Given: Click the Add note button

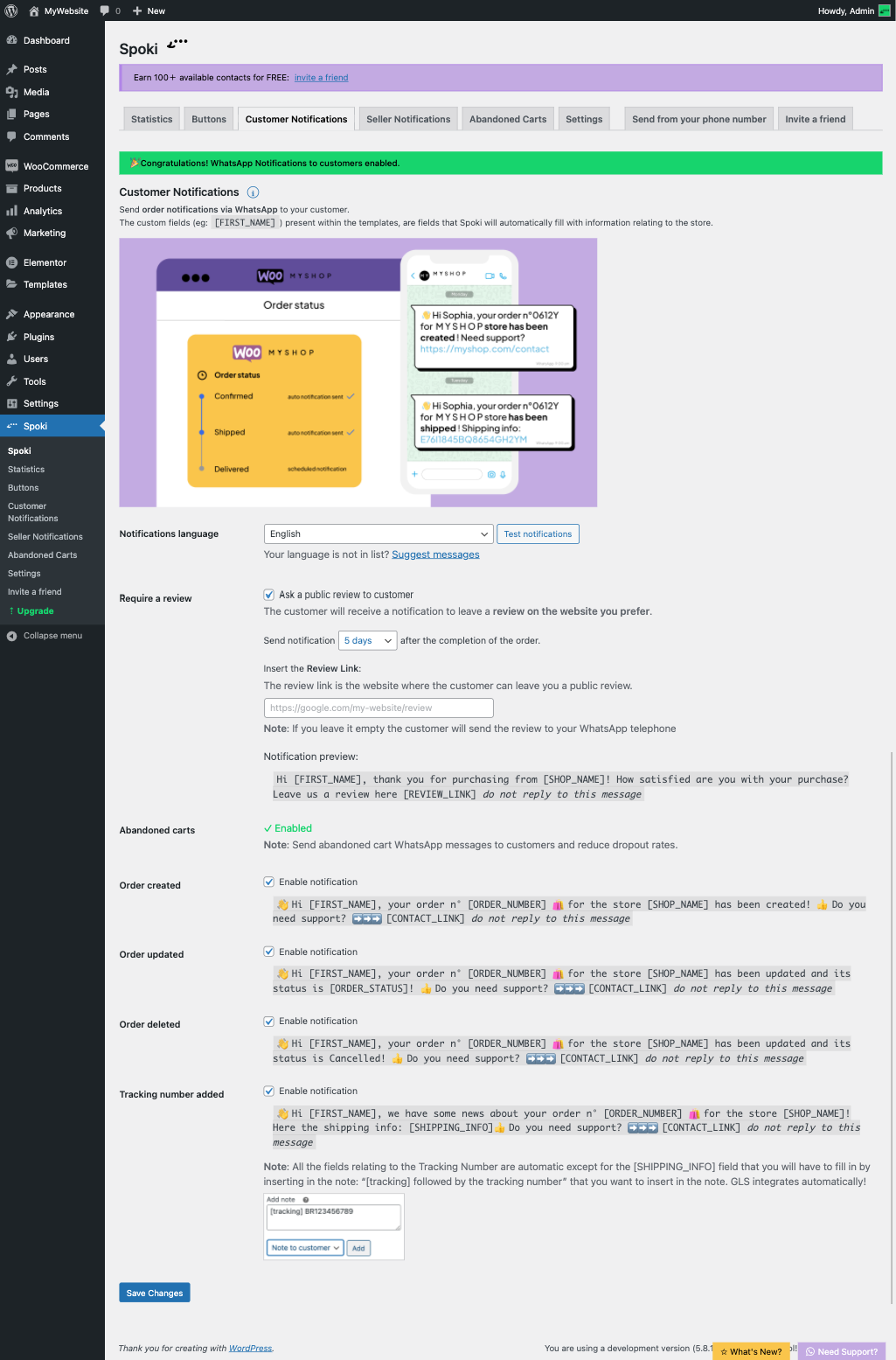Looking at the screenshot, I should click(x=358, y=1248).
